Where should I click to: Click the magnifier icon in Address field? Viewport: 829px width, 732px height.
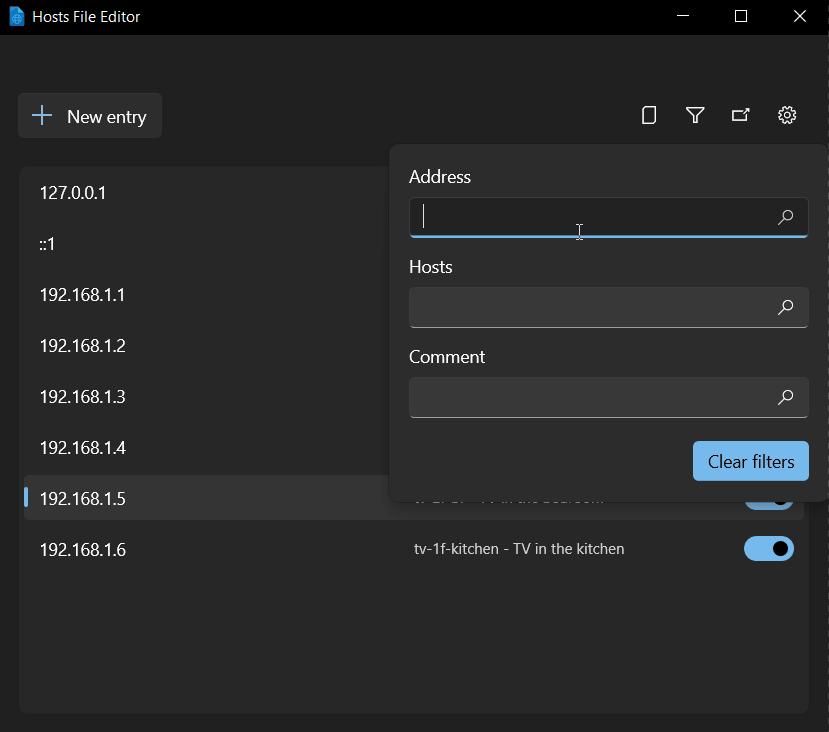pos(786,217)
